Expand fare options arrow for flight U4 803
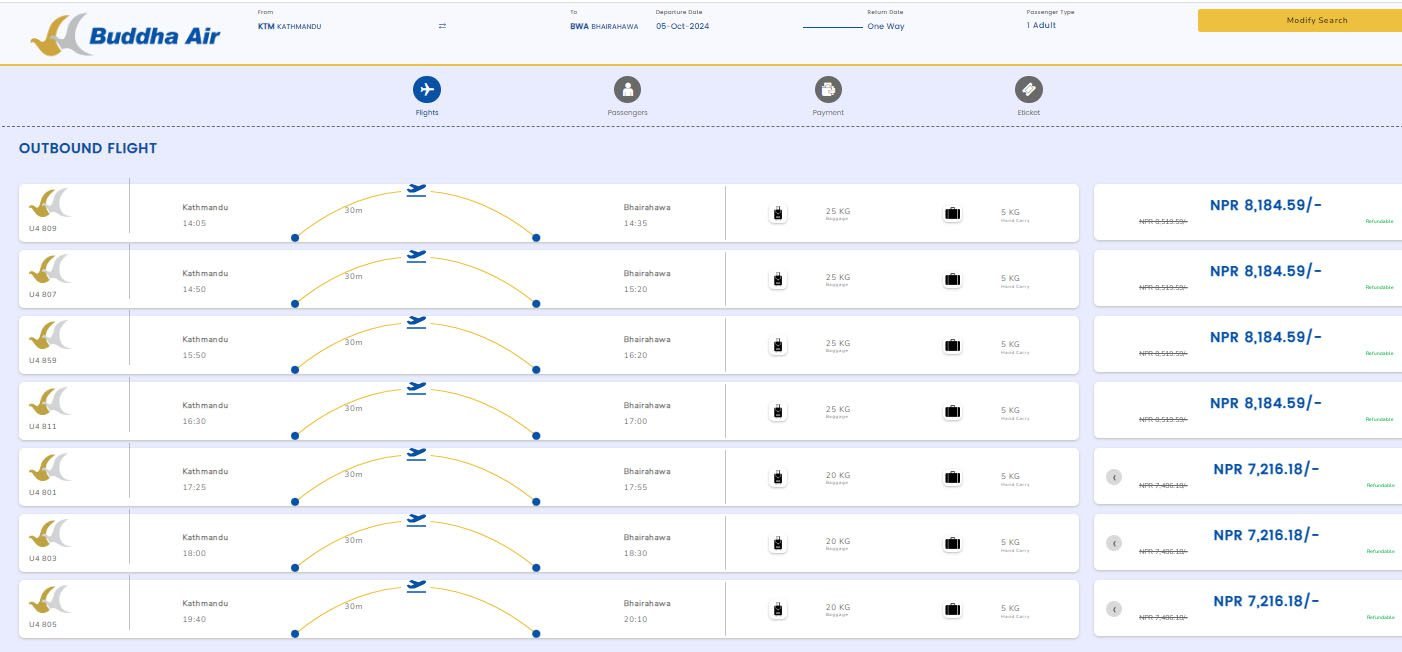This screenshot has height=652, width=1402. pos(1114,543)
